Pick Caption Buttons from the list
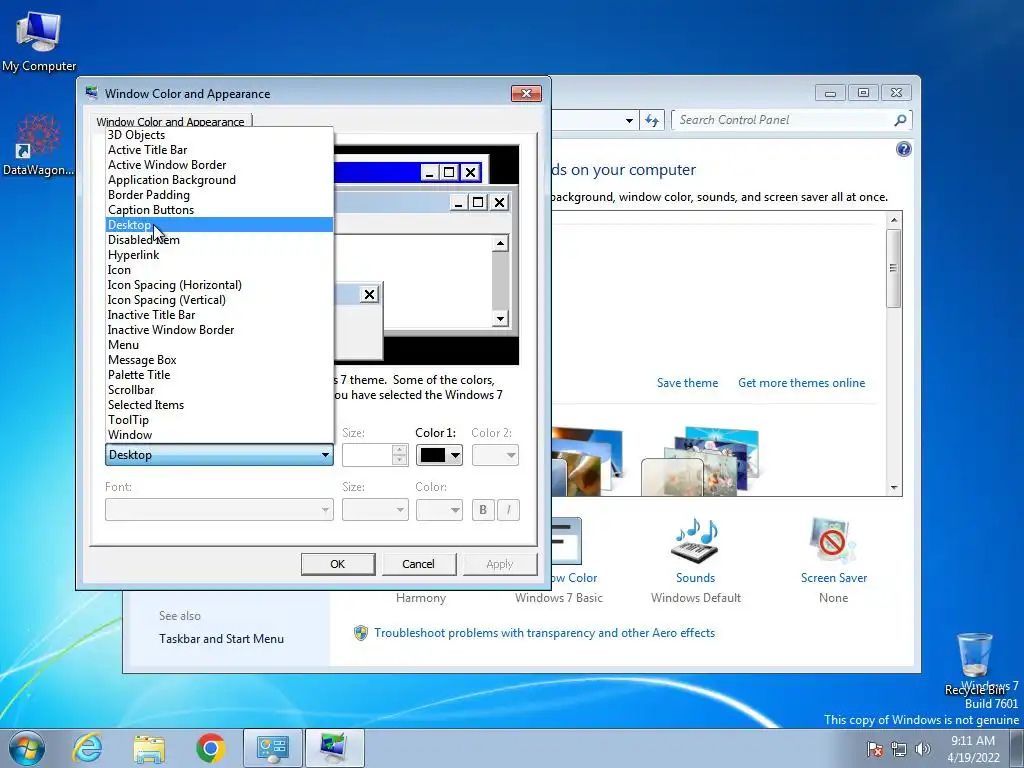Viewport: 1024px width, 768px height. click(x=219, y=210)
